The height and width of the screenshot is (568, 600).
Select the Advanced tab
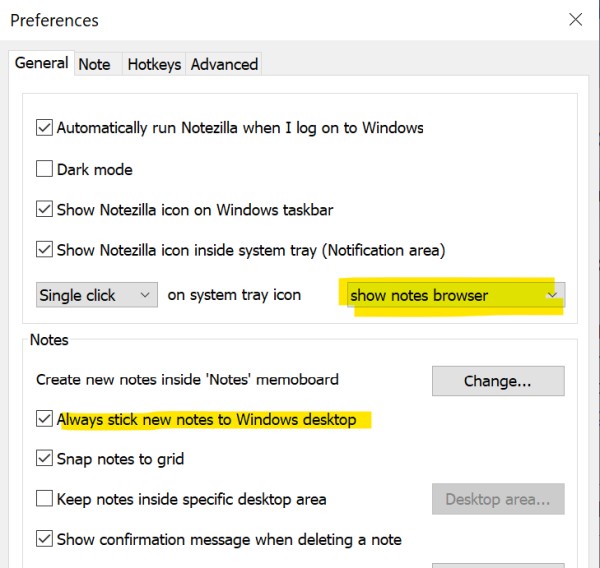coord(224,64)
